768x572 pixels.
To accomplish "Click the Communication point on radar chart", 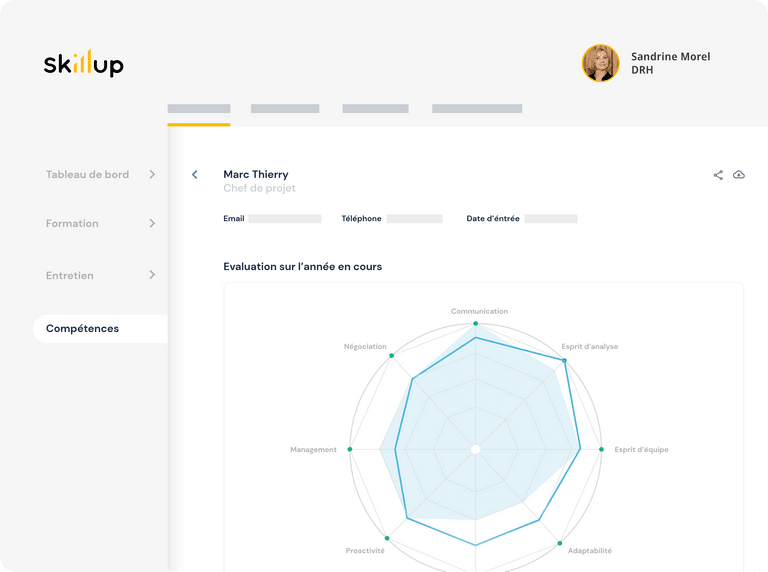I will [476, 323].
